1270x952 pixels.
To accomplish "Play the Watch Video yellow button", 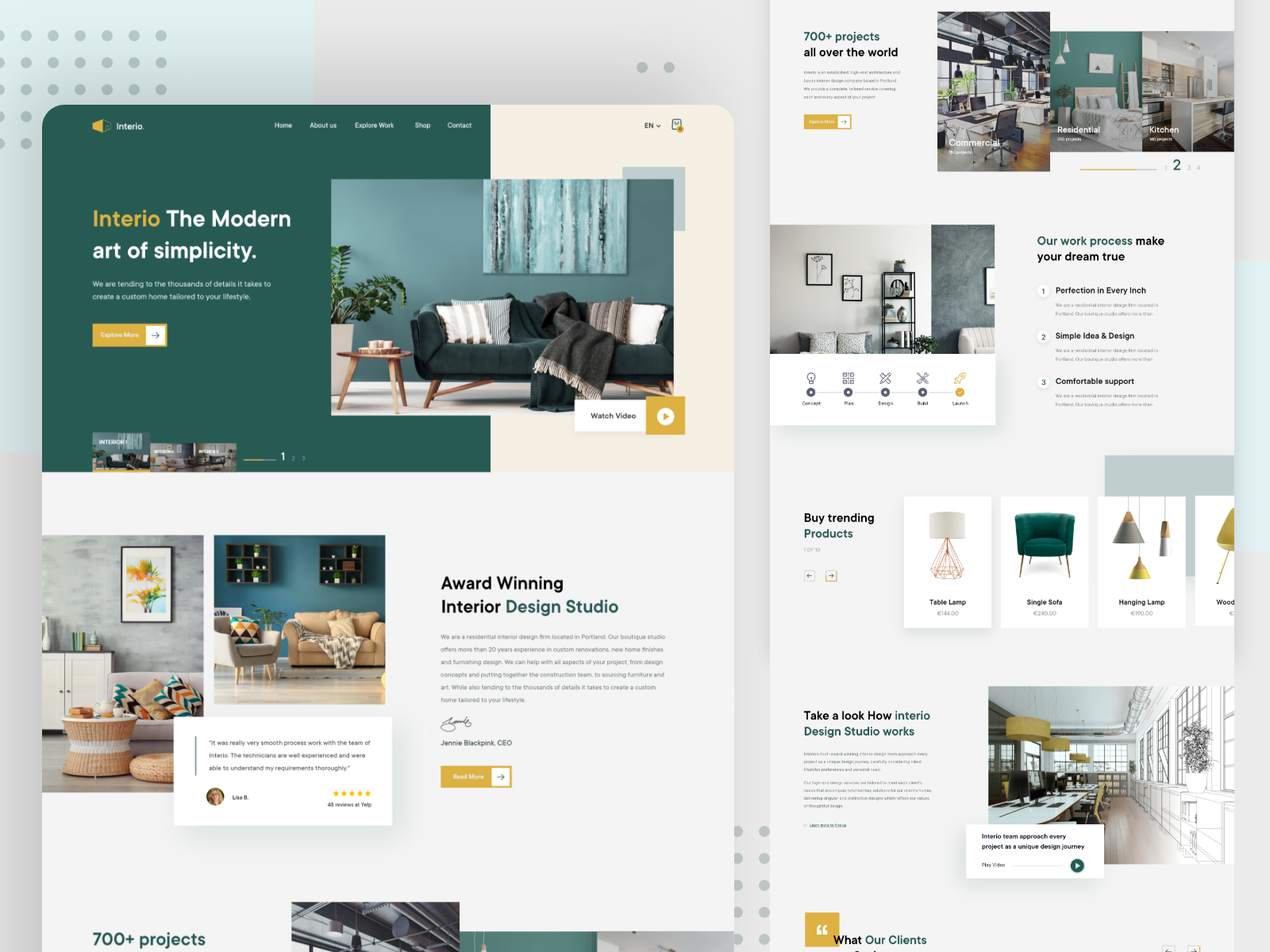I will tap(665, 416).
